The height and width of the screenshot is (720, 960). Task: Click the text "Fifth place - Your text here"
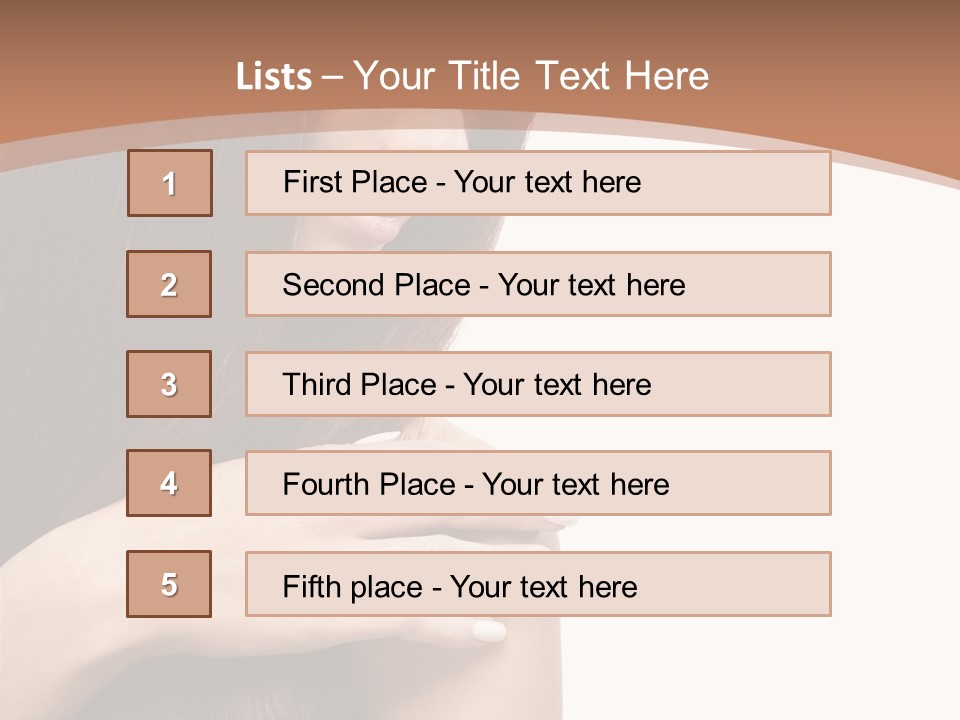460,587
